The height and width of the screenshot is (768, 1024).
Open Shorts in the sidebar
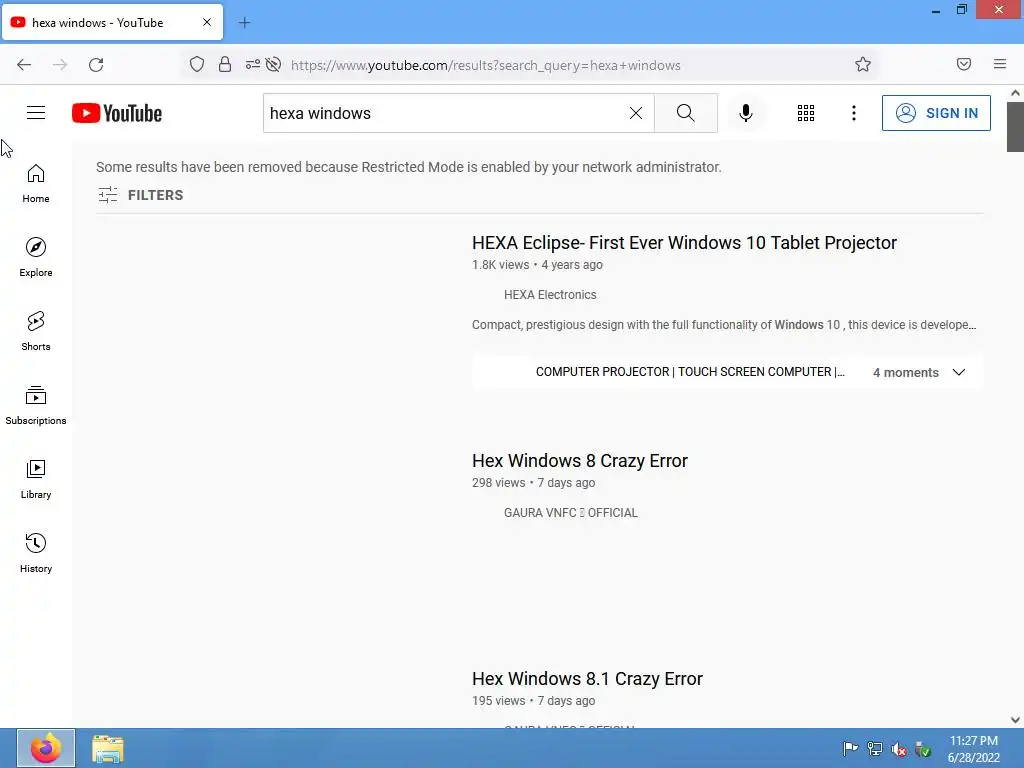pyautogui.click(x=36, y=331)
